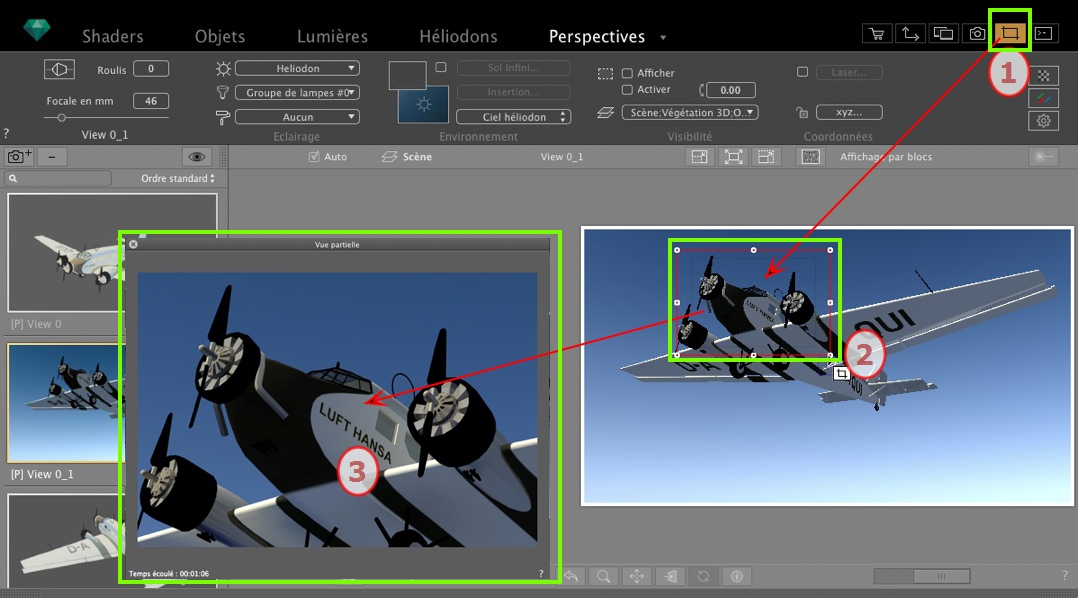Click the door enter icon in bottom toolbar
Viewport: 1078px width, 598px height.
[670, 576]
